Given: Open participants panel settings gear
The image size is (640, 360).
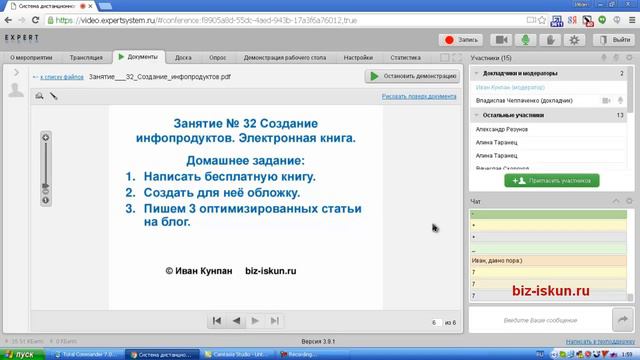Looking at the screenshot, I should pos(629,58).
